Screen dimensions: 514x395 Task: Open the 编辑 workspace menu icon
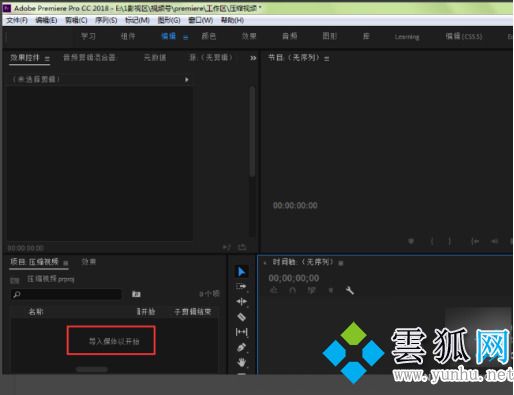(186, 37)
